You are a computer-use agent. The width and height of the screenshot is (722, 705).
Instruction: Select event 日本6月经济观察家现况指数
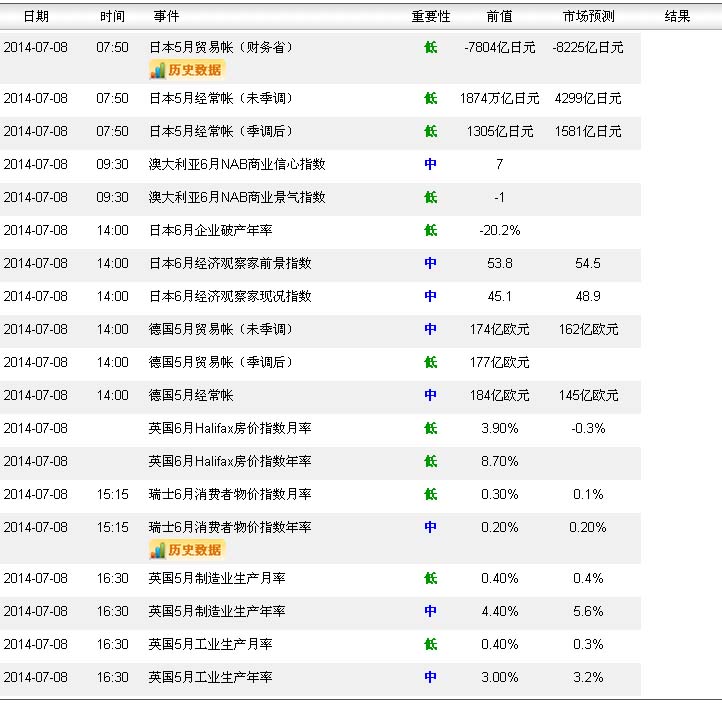click(x=230, y=296)
